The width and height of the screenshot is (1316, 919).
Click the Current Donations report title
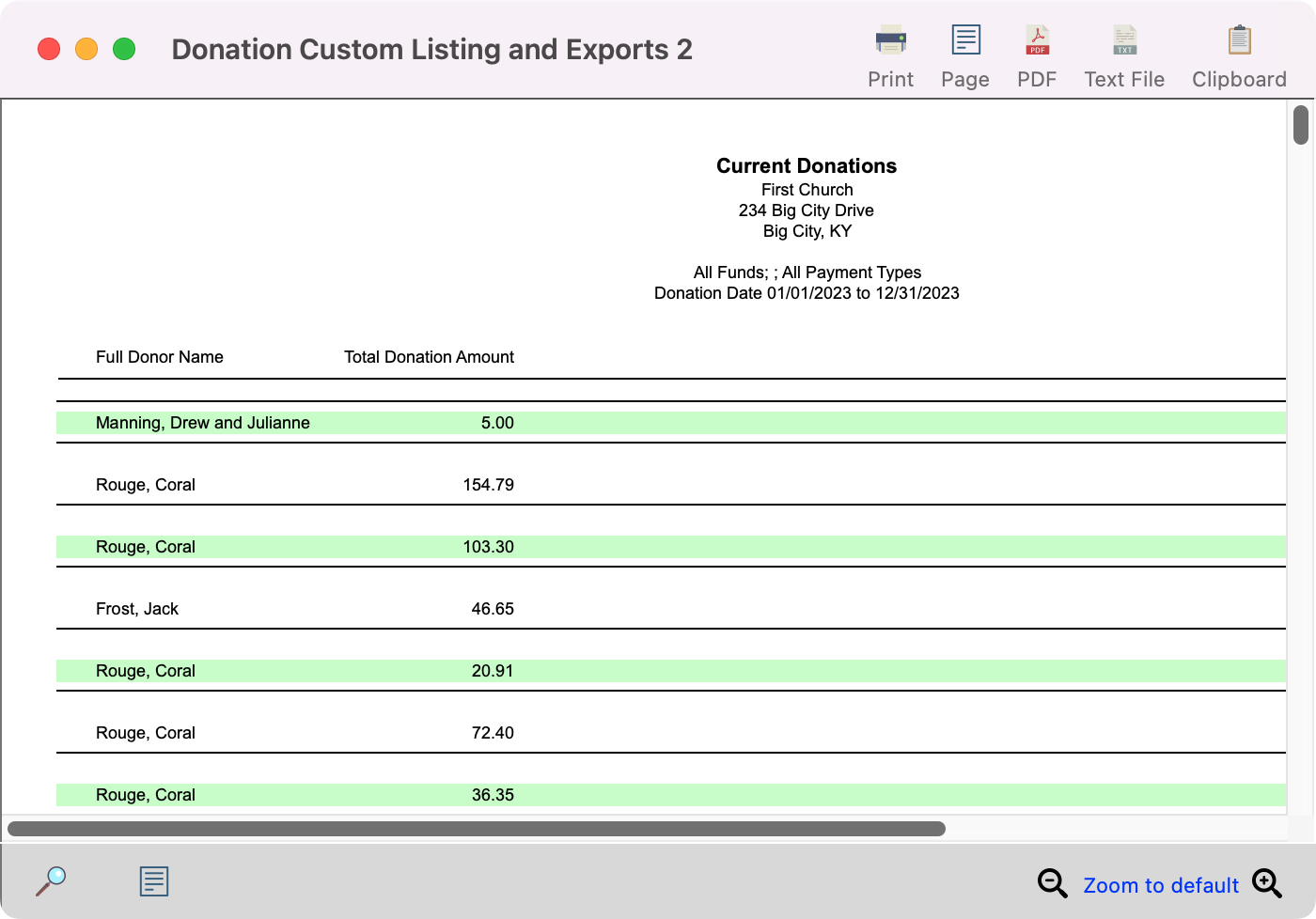[x=807, y=166]
